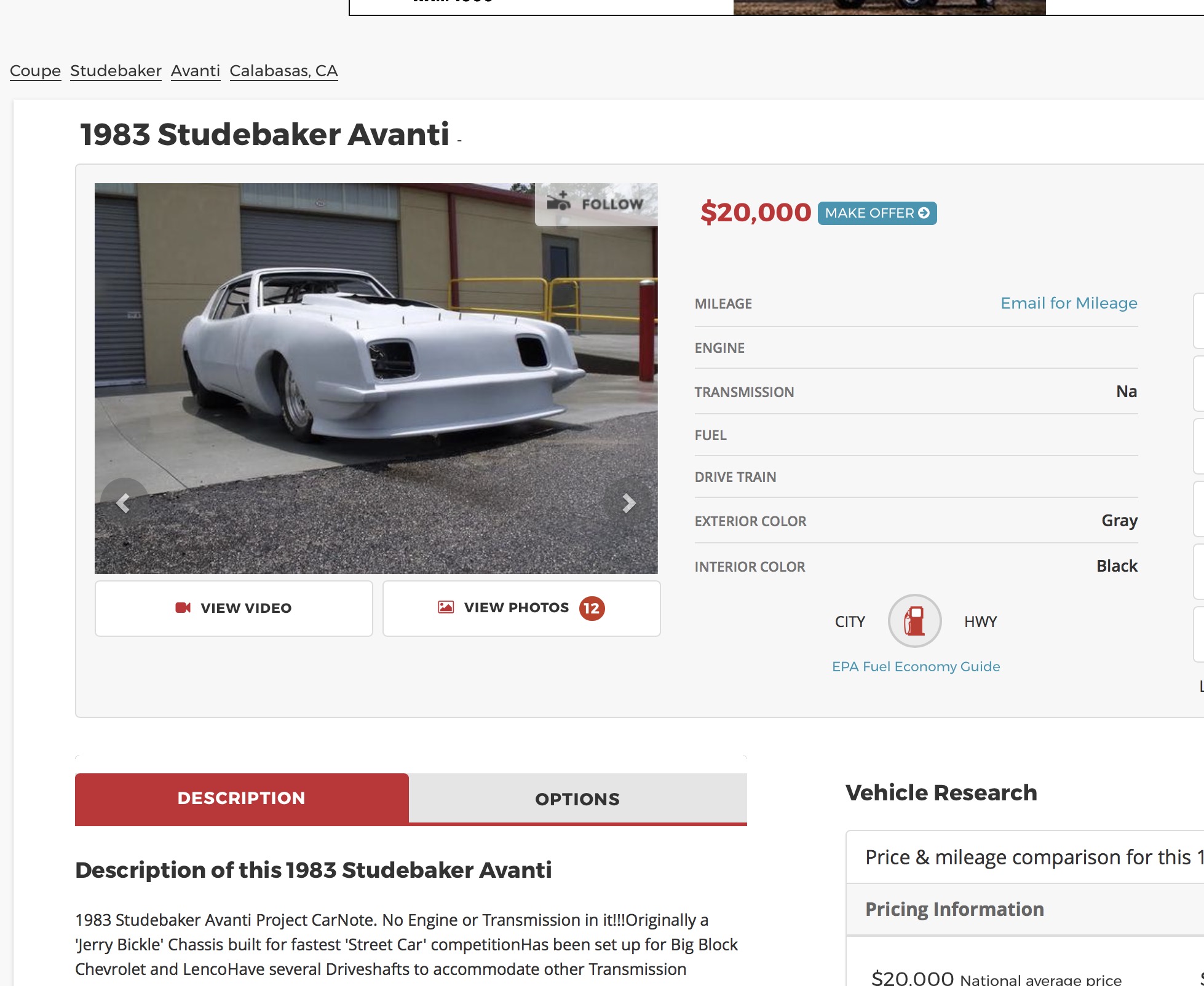1204x986 pixels.
Task: Click the View Video button
Action: (x=234, y=608)
